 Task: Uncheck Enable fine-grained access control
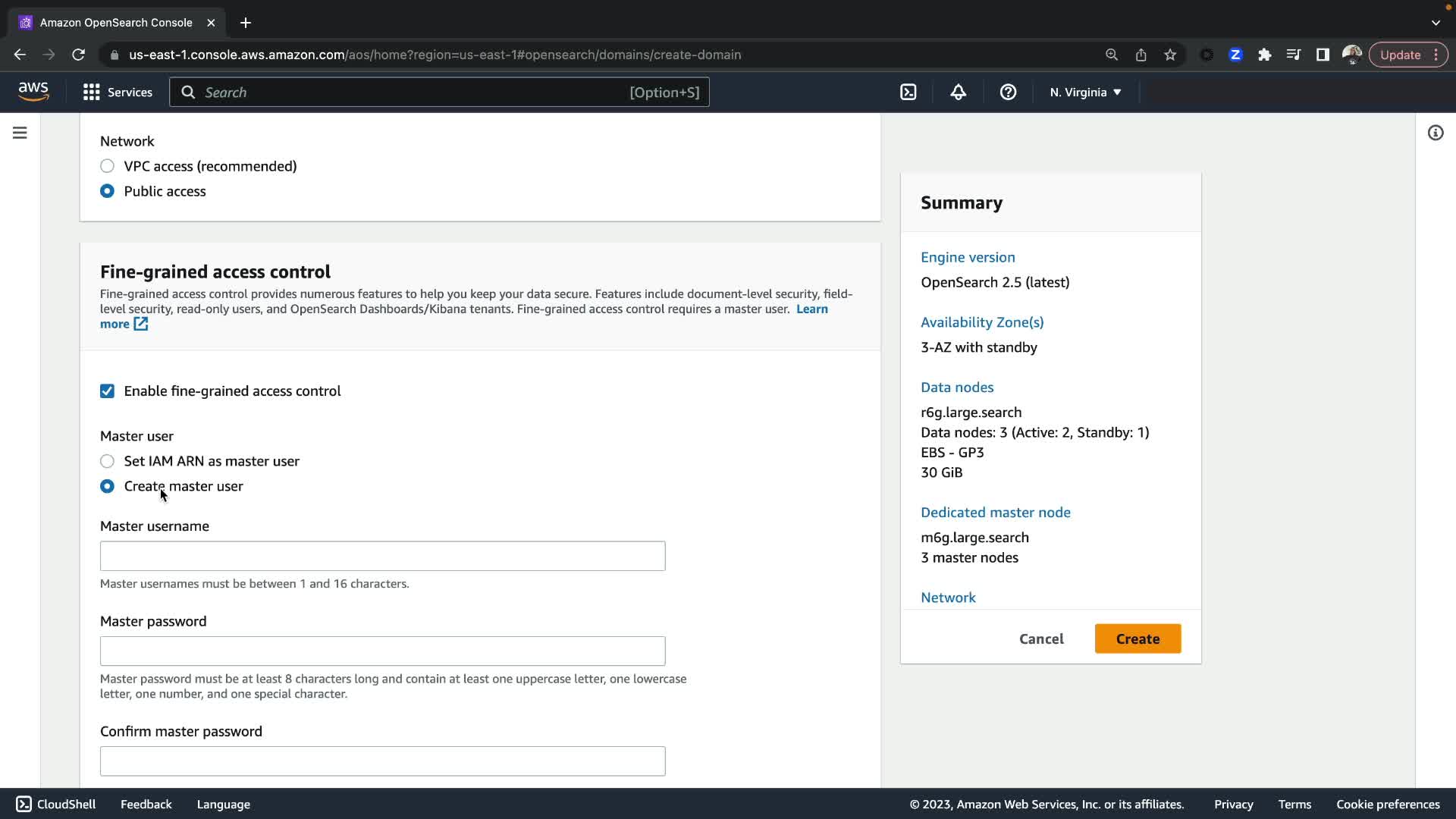click(107, 391)
